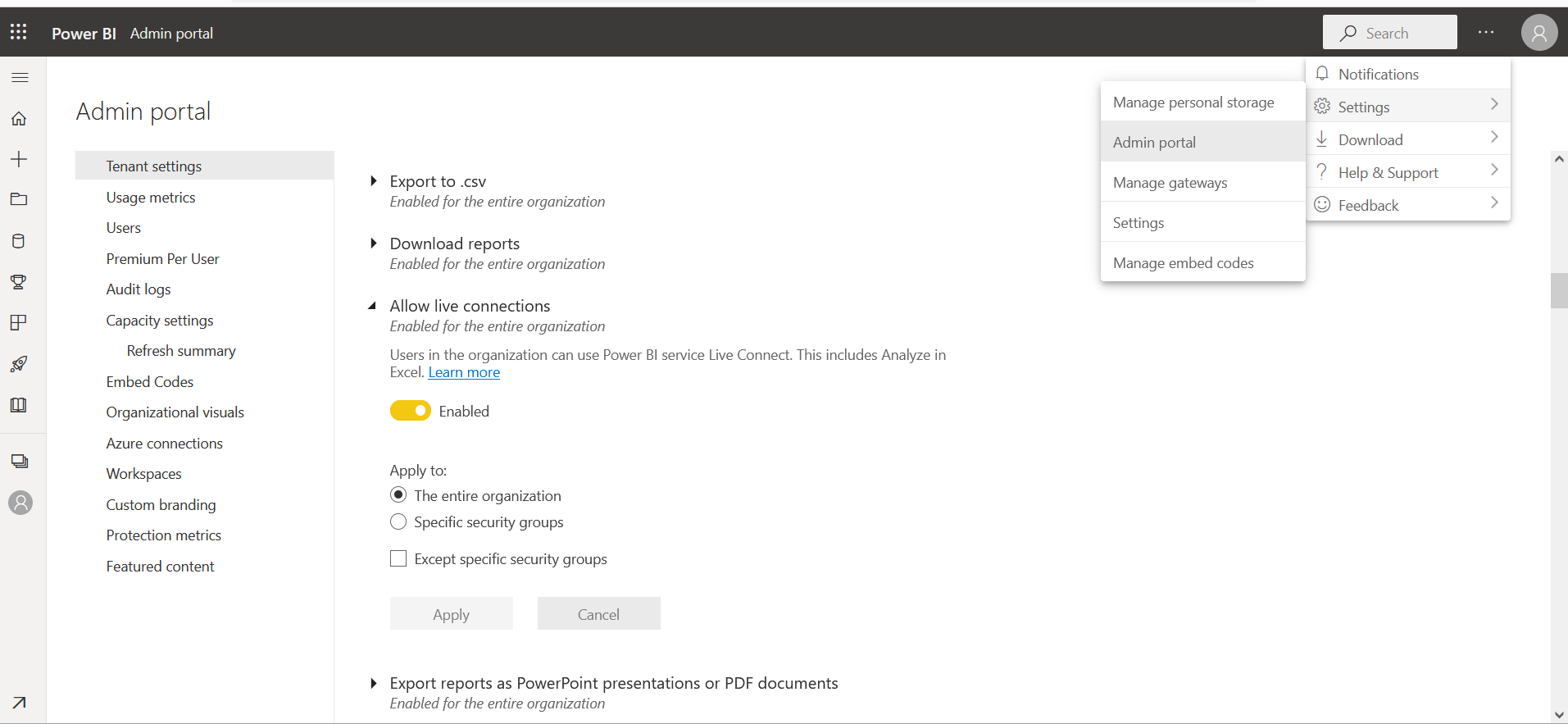Turn off the Enabled toggle switch
The height and width of the screenshot is (724, 1568).
point(411,411)
